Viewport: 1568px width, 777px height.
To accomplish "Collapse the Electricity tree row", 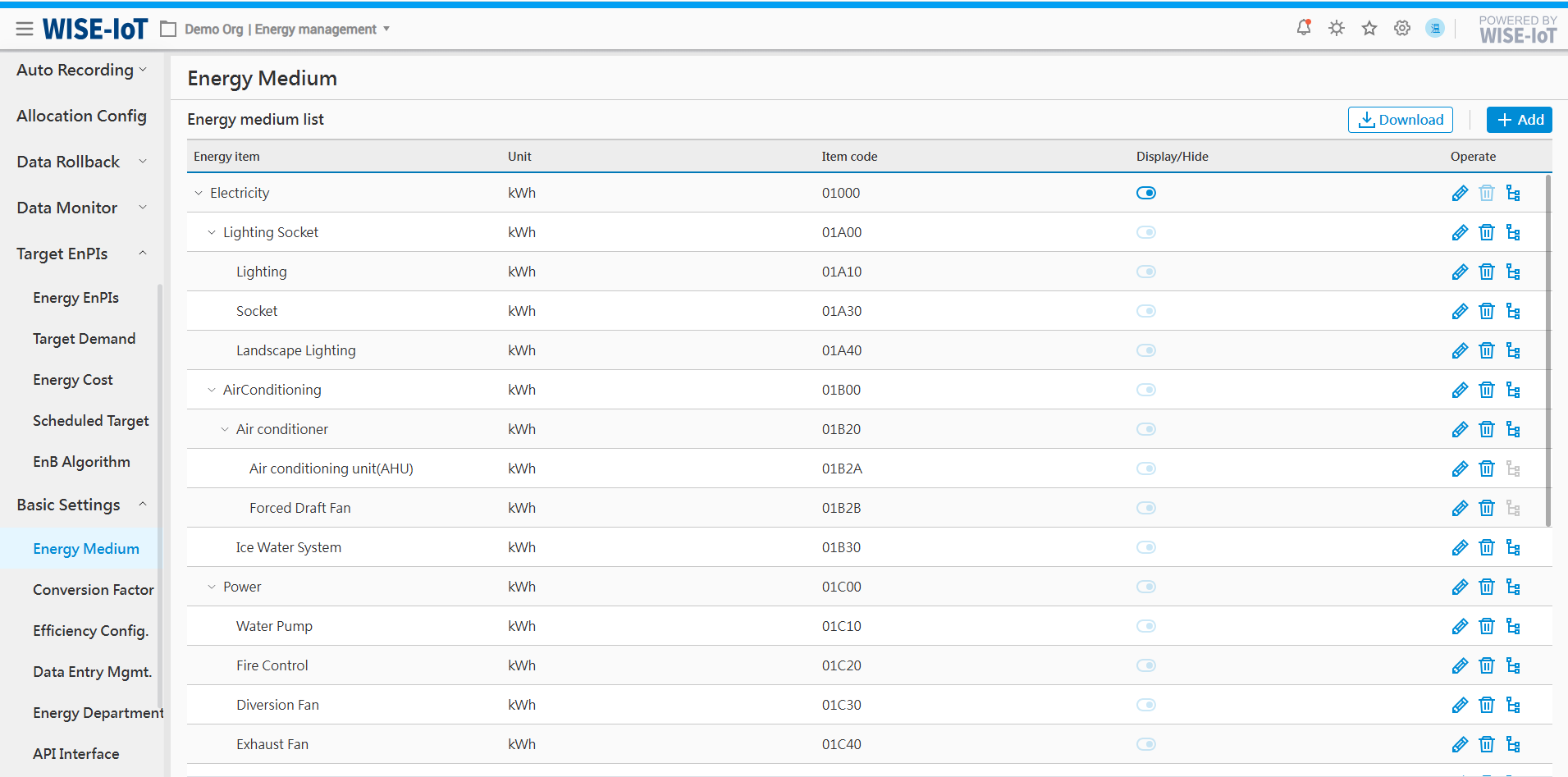I will (199, 194).
